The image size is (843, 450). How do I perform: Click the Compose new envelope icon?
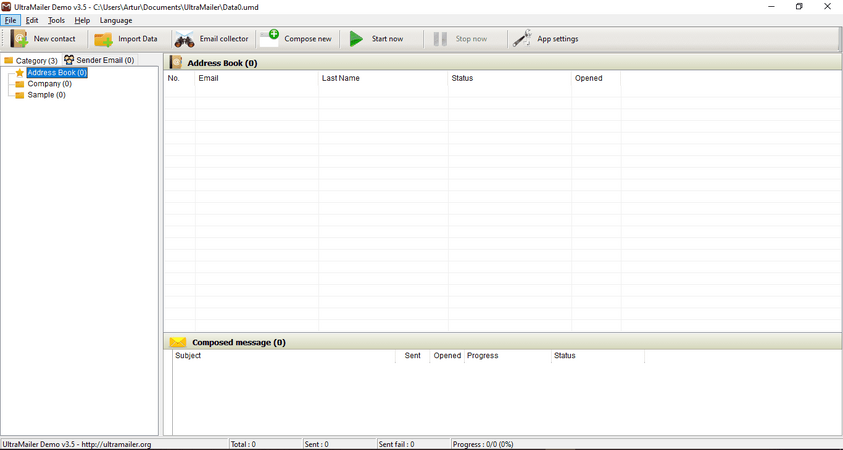(269, 39)
